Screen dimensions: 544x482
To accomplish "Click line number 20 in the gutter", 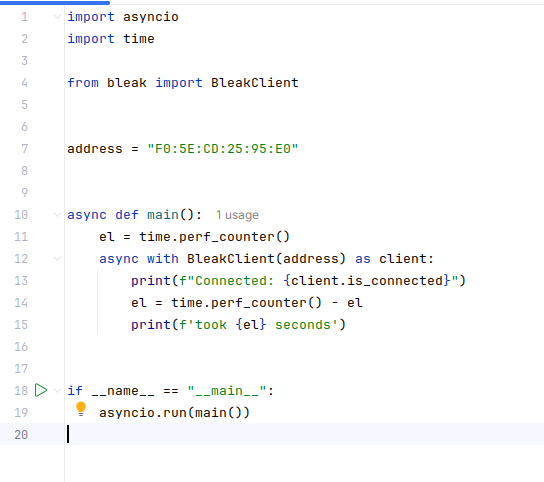I will pos(21,434).
